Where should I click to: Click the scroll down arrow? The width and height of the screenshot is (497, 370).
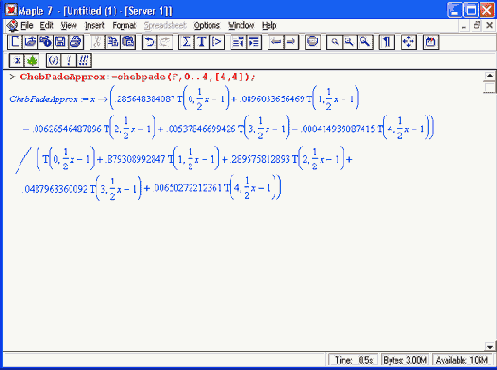(489, 347)
